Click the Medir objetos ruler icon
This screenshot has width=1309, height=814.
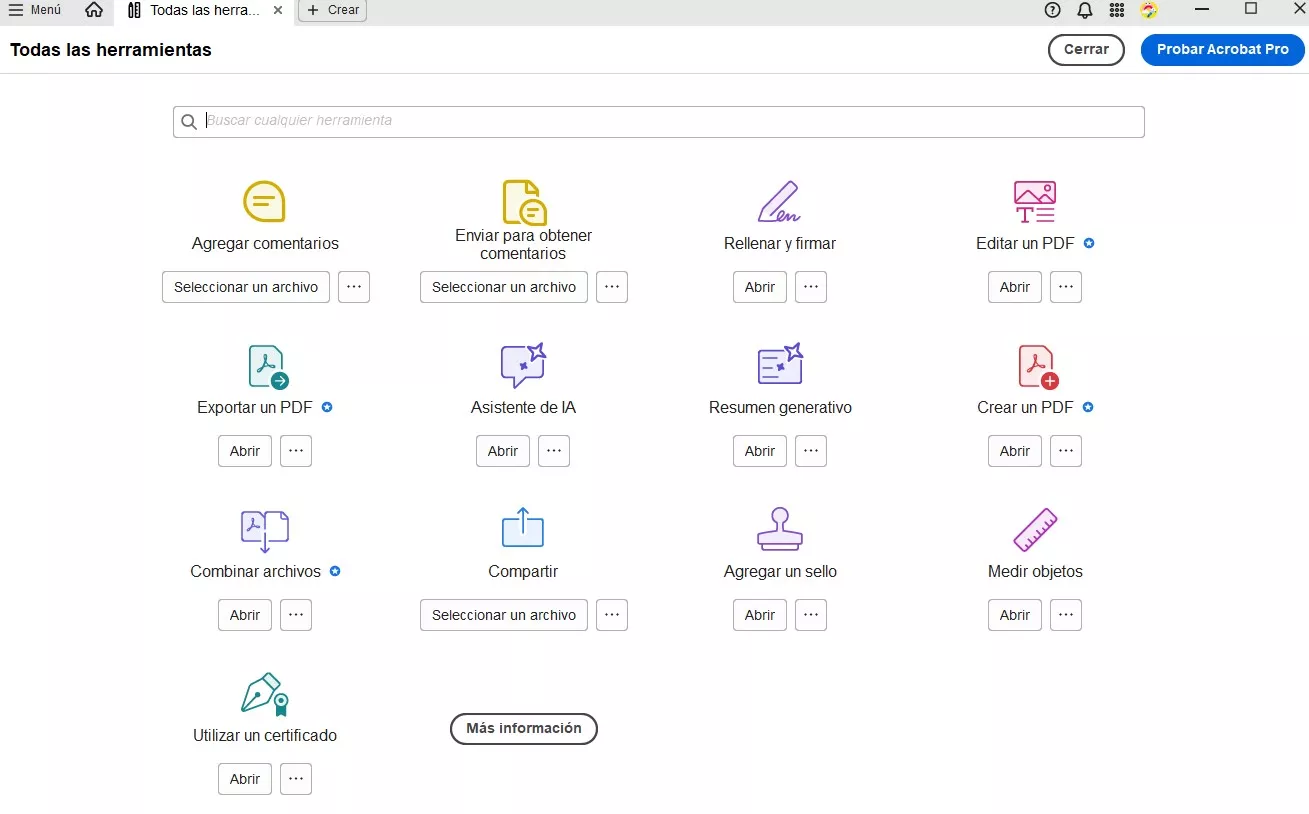tap(1035, 530)
